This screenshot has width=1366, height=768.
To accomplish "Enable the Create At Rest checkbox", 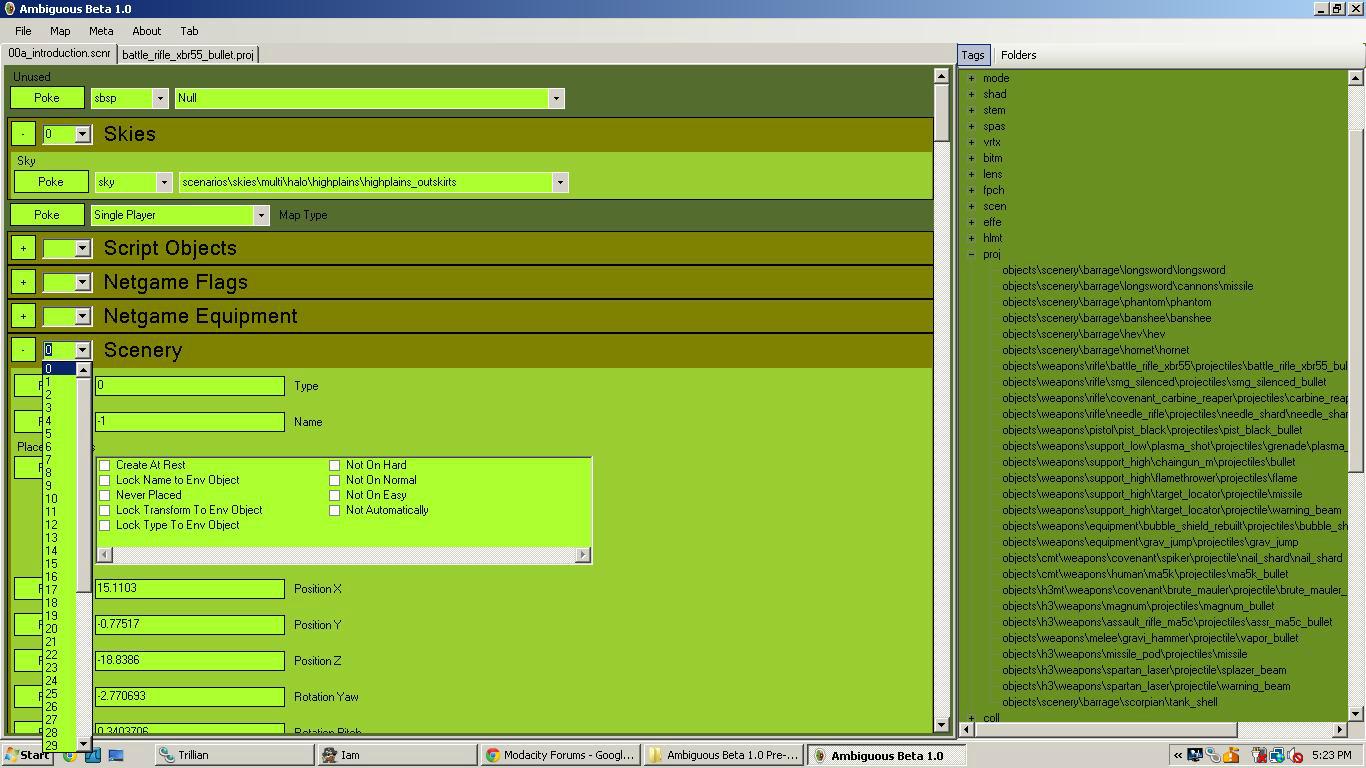I will tap(105, 465).
